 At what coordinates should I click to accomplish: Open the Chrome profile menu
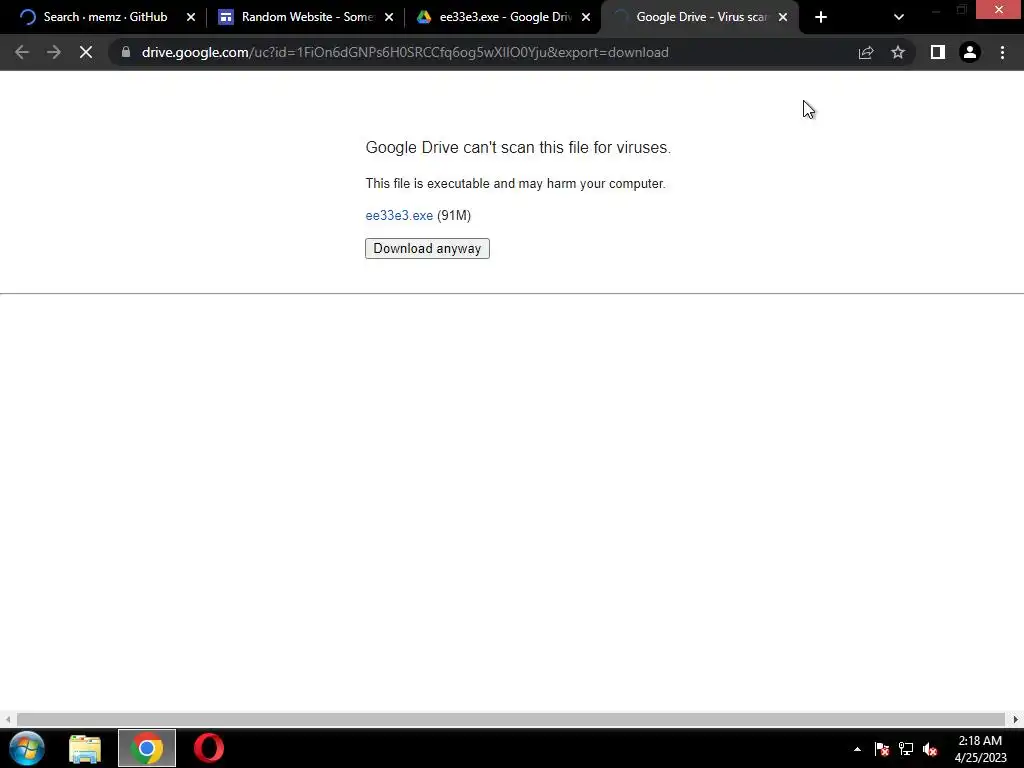click(970, 52)
